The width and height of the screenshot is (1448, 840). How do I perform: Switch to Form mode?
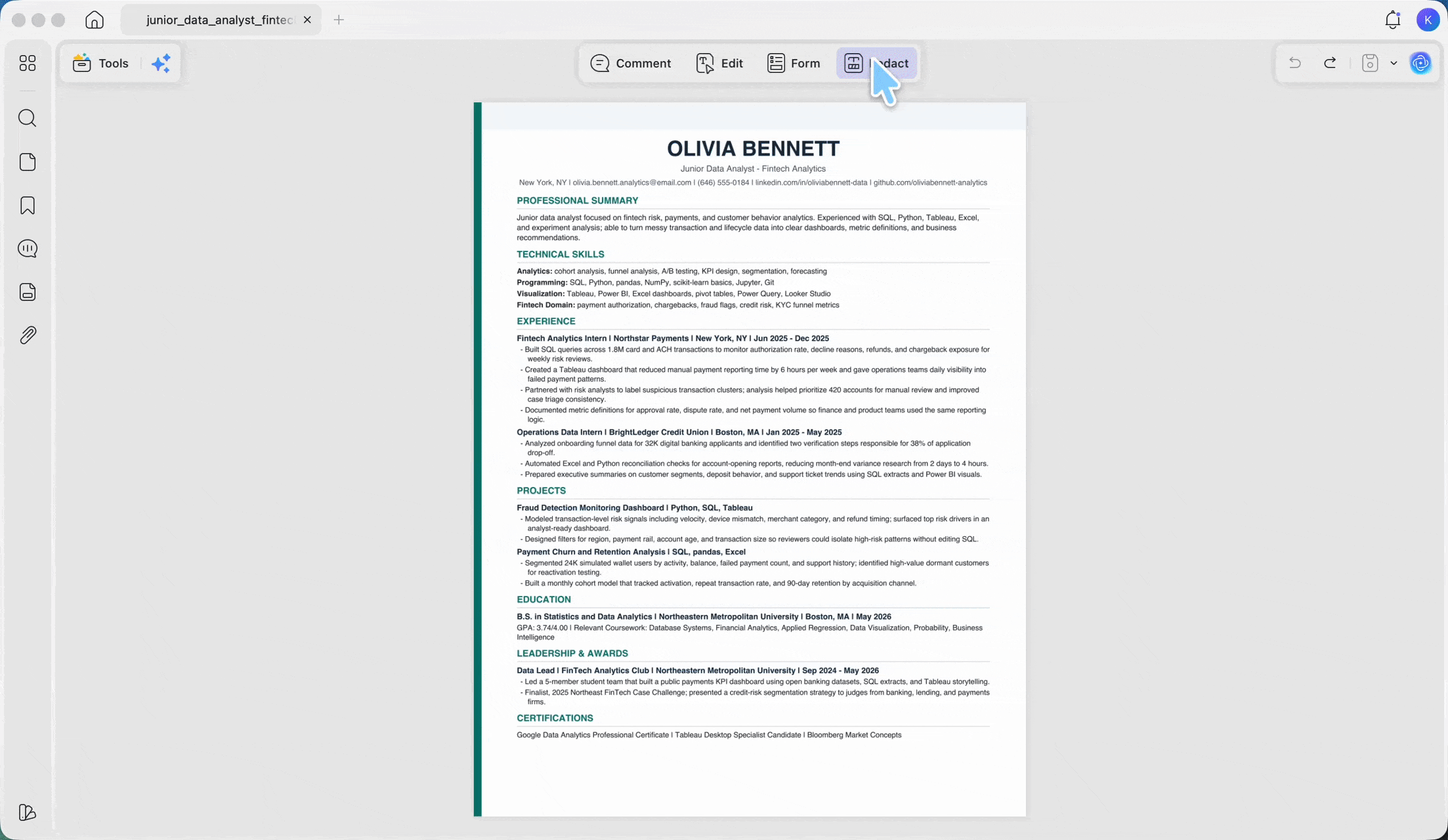click(794, 63)
